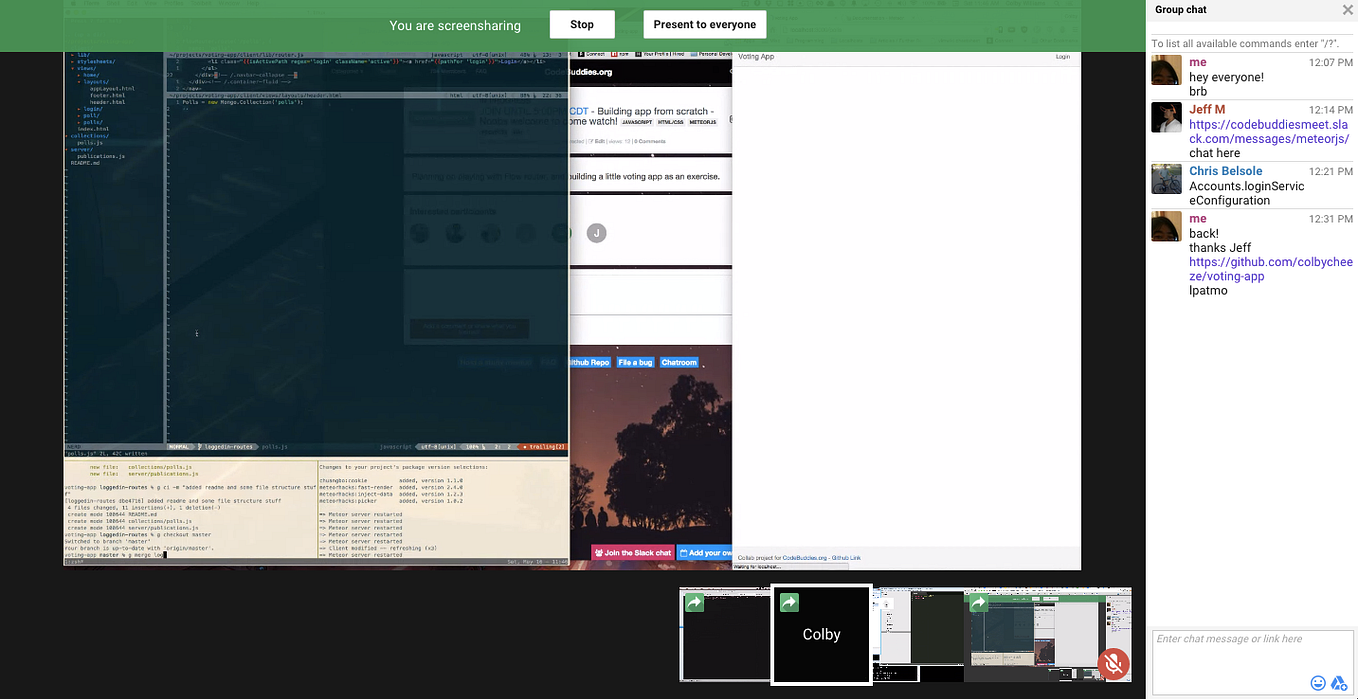Click the File a bug button
This screenshot has height=699, width=1358.
(x=635, y=362)
